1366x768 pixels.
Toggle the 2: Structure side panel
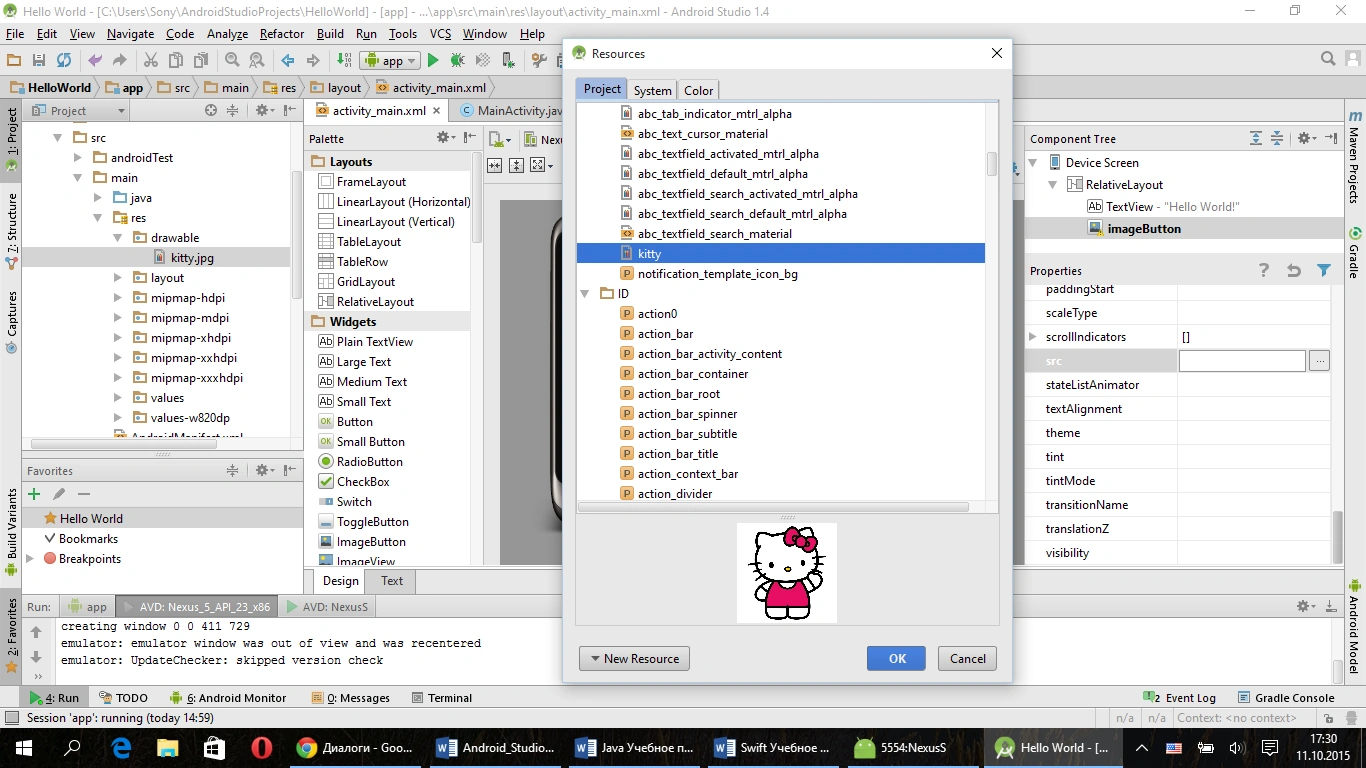click(11, 230)
